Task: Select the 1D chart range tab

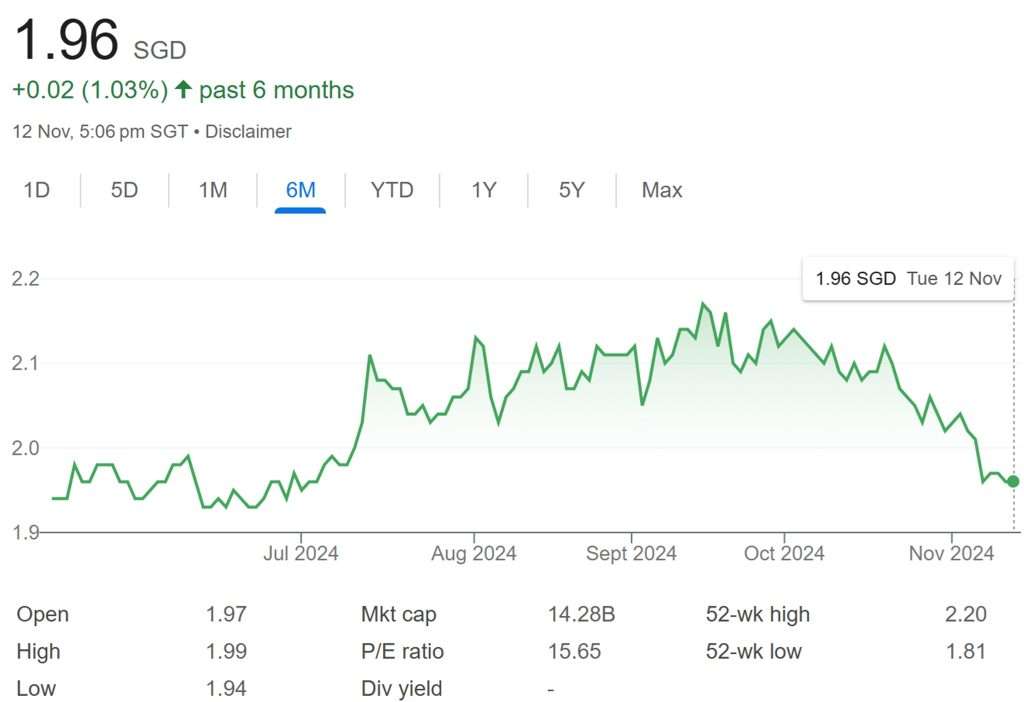Action: click(x=37, y=190)
